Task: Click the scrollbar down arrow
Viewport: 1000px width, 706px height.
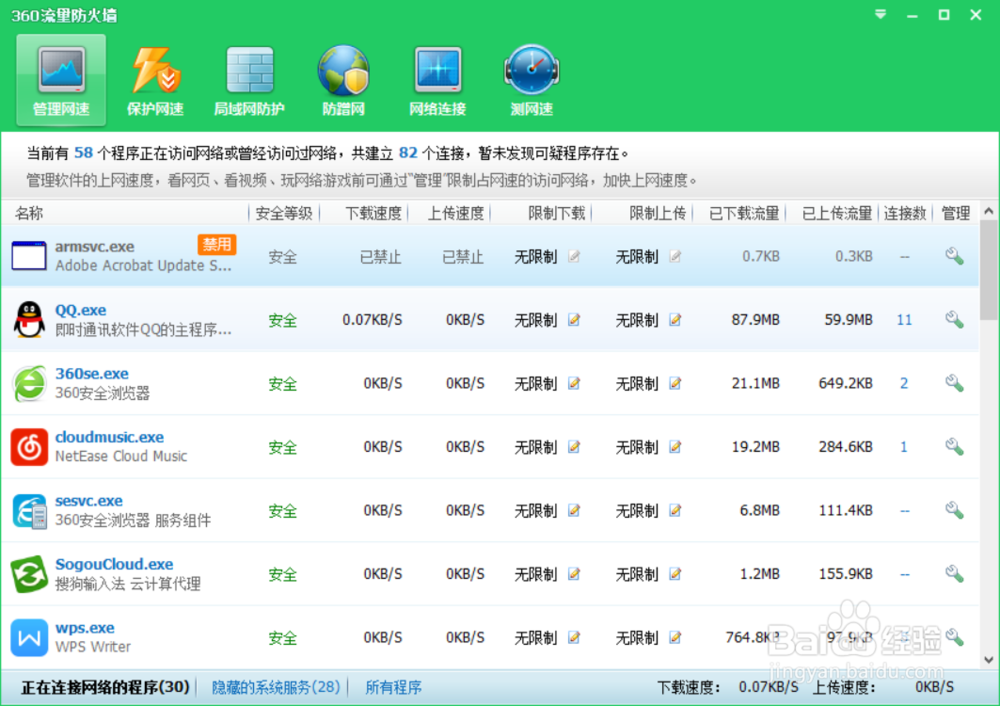Action: [989, 659]
